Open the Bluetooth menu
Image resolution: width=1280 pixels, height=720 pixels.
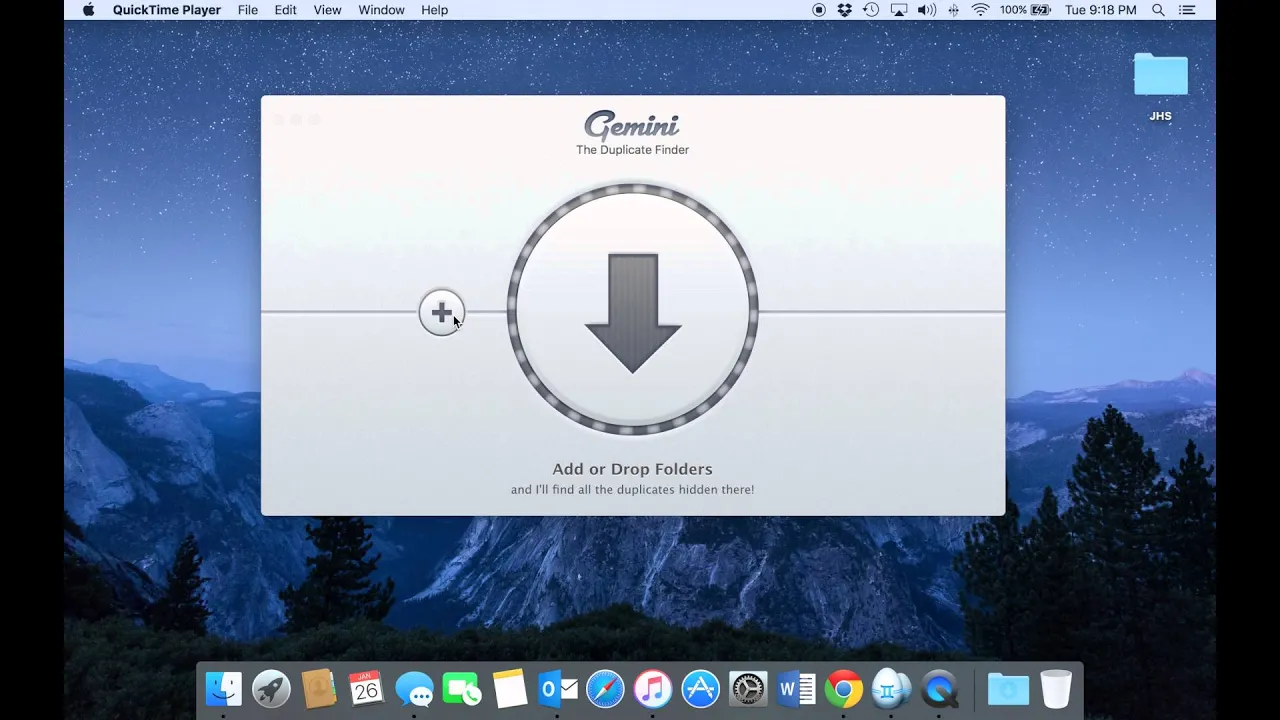(x=954, y=10)
